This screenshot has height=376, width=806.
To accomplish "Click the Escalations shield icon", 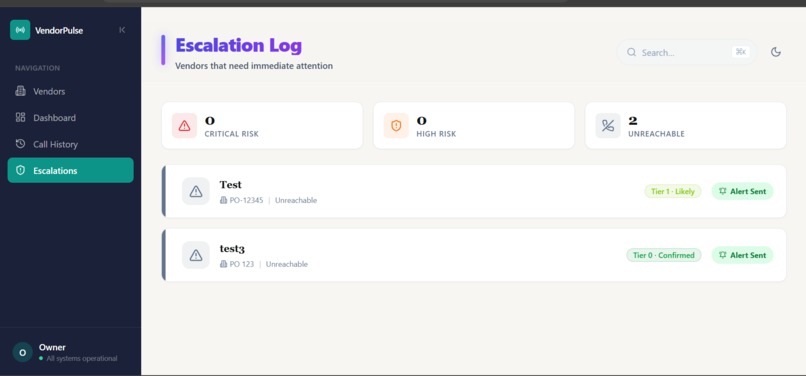I will click(x=21, y=170).
